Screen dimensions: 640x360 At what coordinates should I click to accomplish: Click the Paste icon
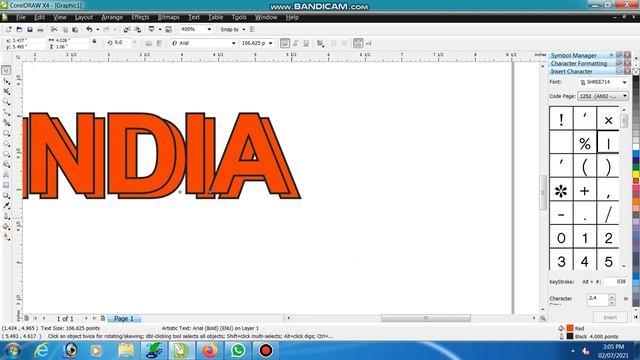(75, 29)
